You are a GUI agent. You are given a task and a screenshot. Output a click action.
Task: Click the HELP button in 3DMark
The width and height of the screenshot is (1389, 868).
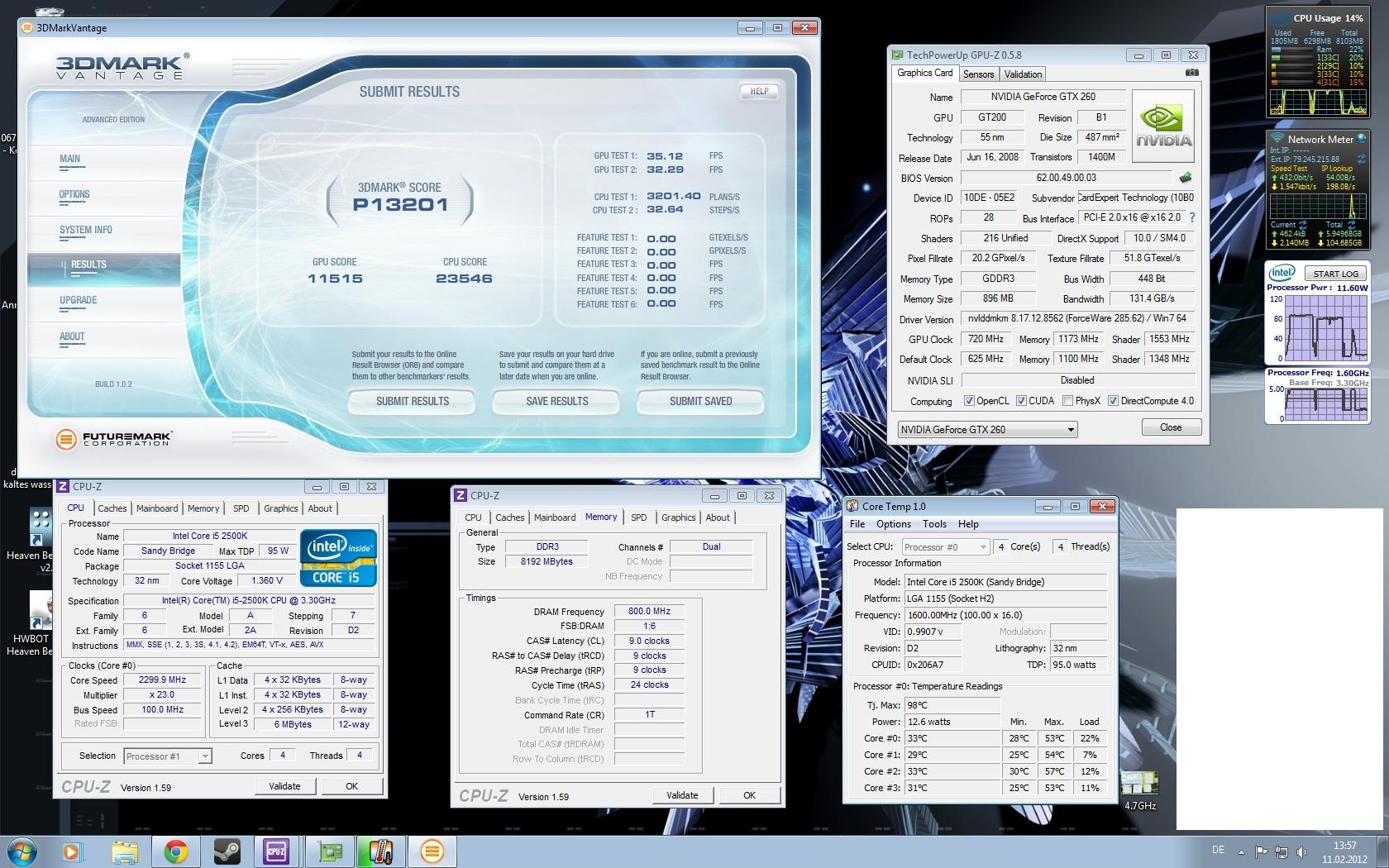click(759, 92)
